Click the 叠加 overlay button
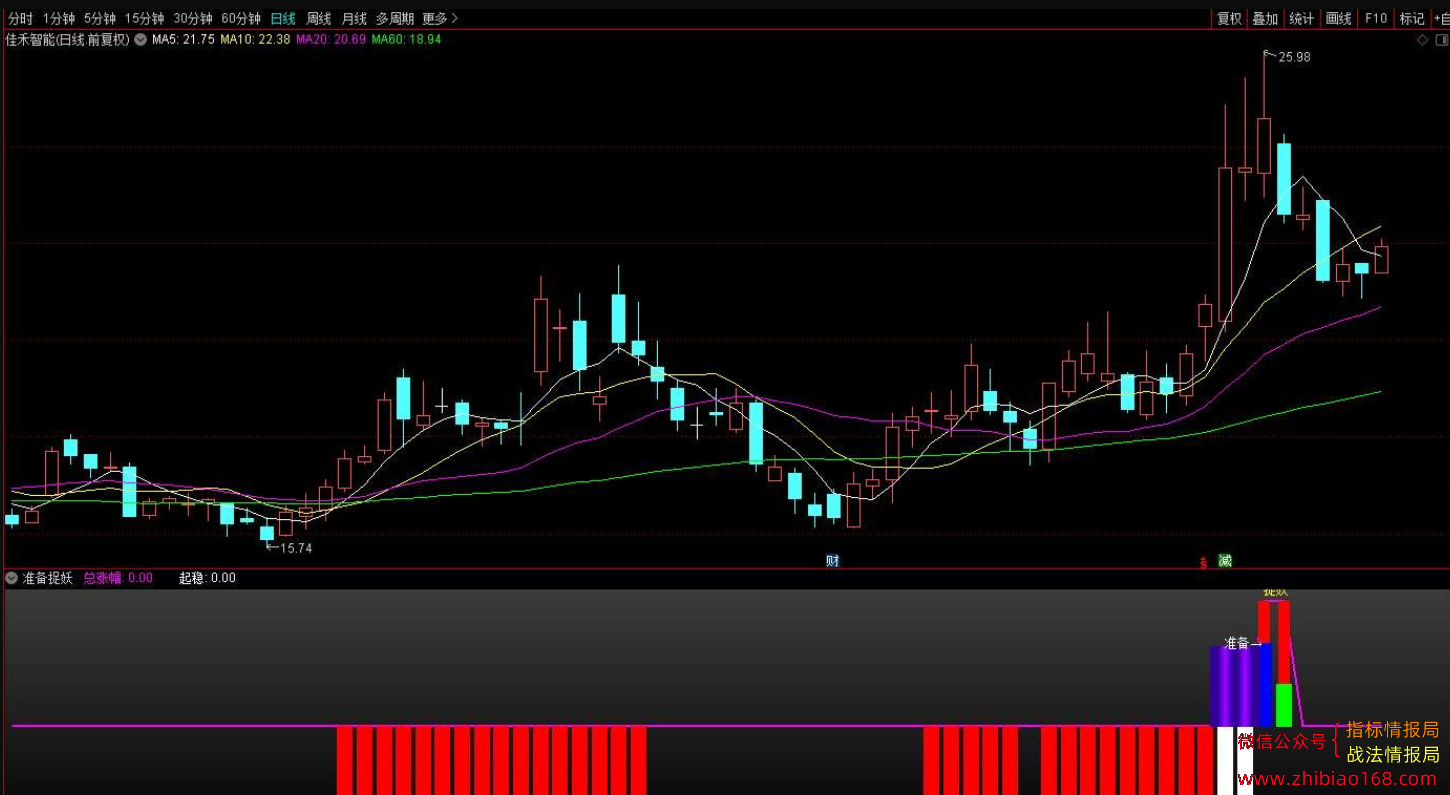 tap(1265, 19)
